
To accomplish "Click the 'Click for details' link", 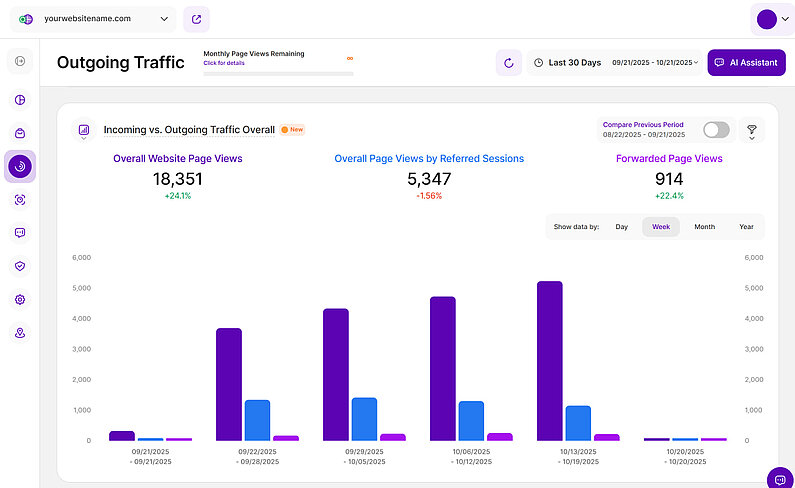I will [x=224, y=63].
